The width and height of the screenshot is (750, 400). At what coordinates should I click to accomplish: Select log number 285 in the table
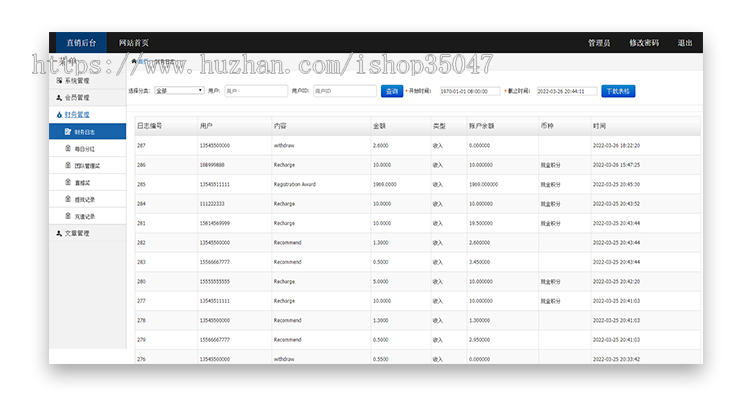click(x=142, y=184)
